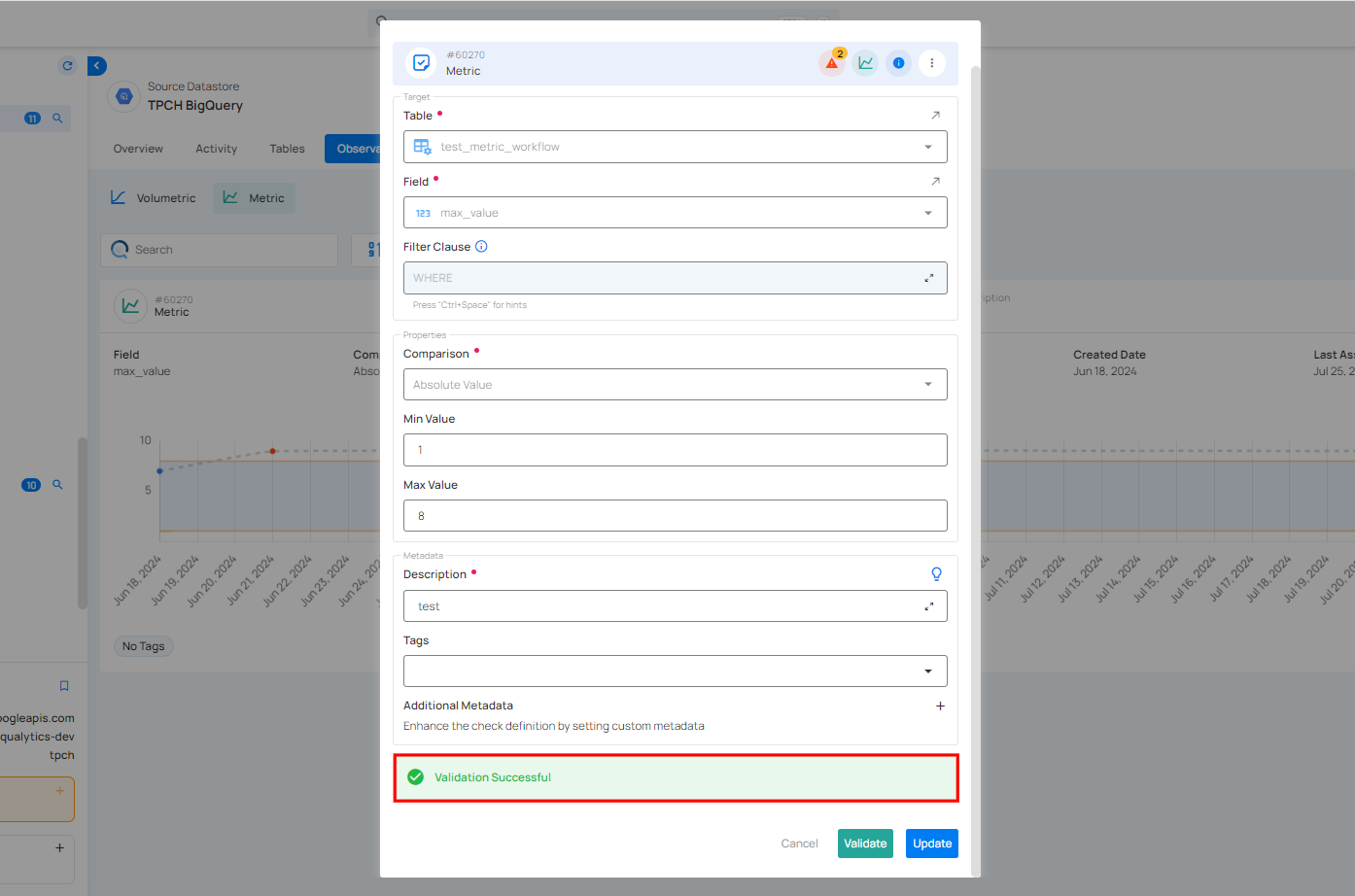
Task: Add Additional Metadata with plus icon
Action: click(x=940, y=706)
